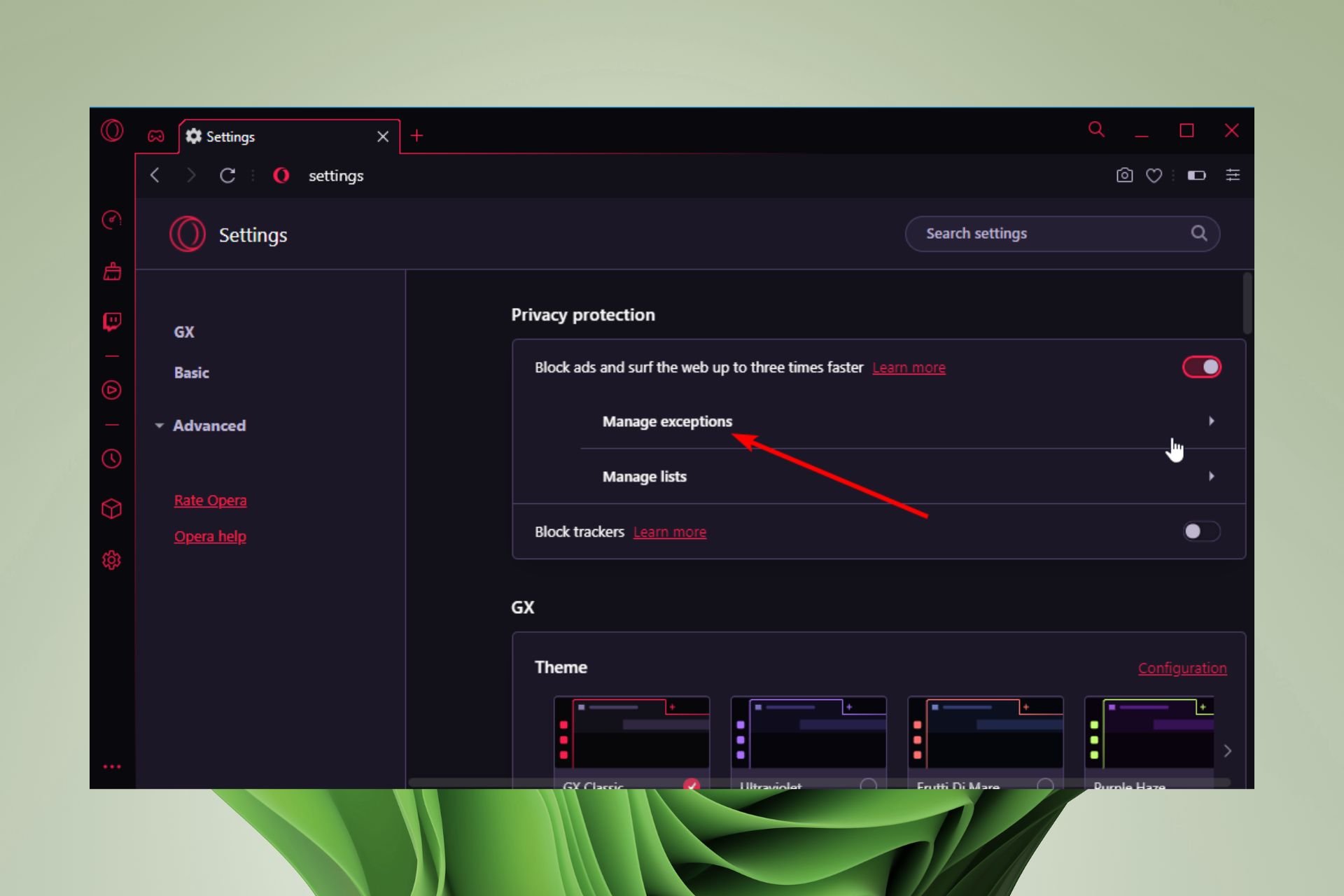Choose Ultraviolet theme thumbnail

coord(808,732)
